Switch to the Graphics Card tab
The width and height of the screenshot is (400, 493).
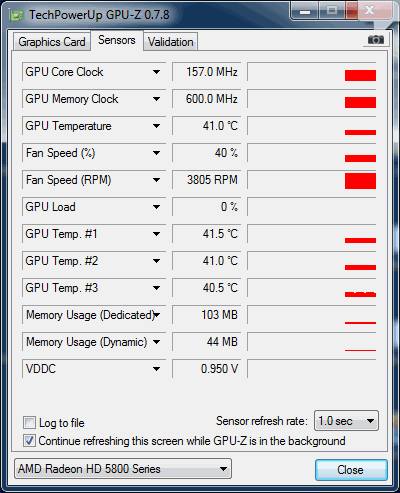click(52, 42)
